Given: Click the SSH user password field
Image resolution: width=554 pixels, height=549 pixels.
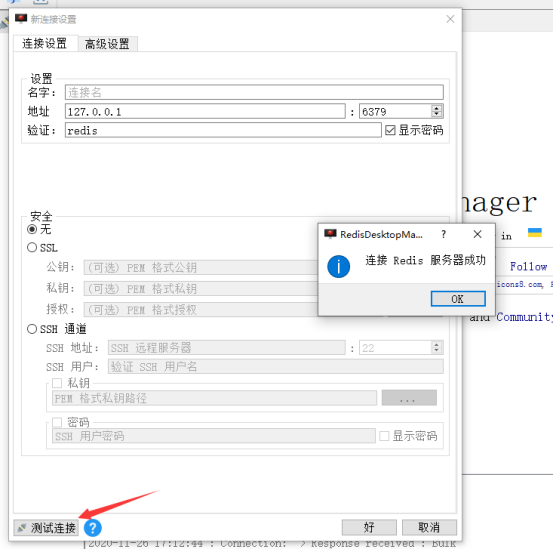Looking at the screenshot, I should [x=214, y=436].
